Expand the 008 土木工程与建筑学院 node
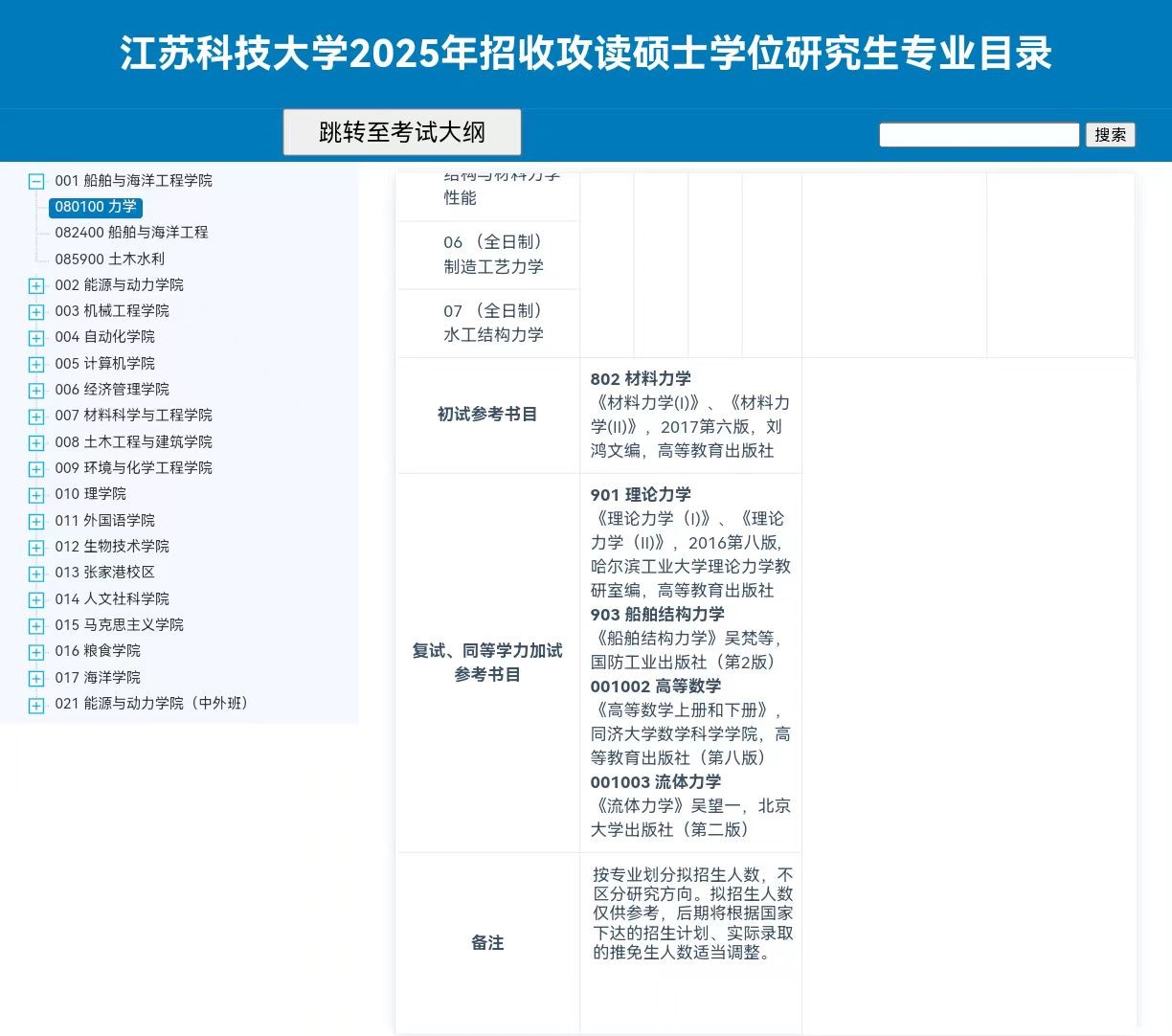This screenshot has width=1172, height=1036. (36, 442)
